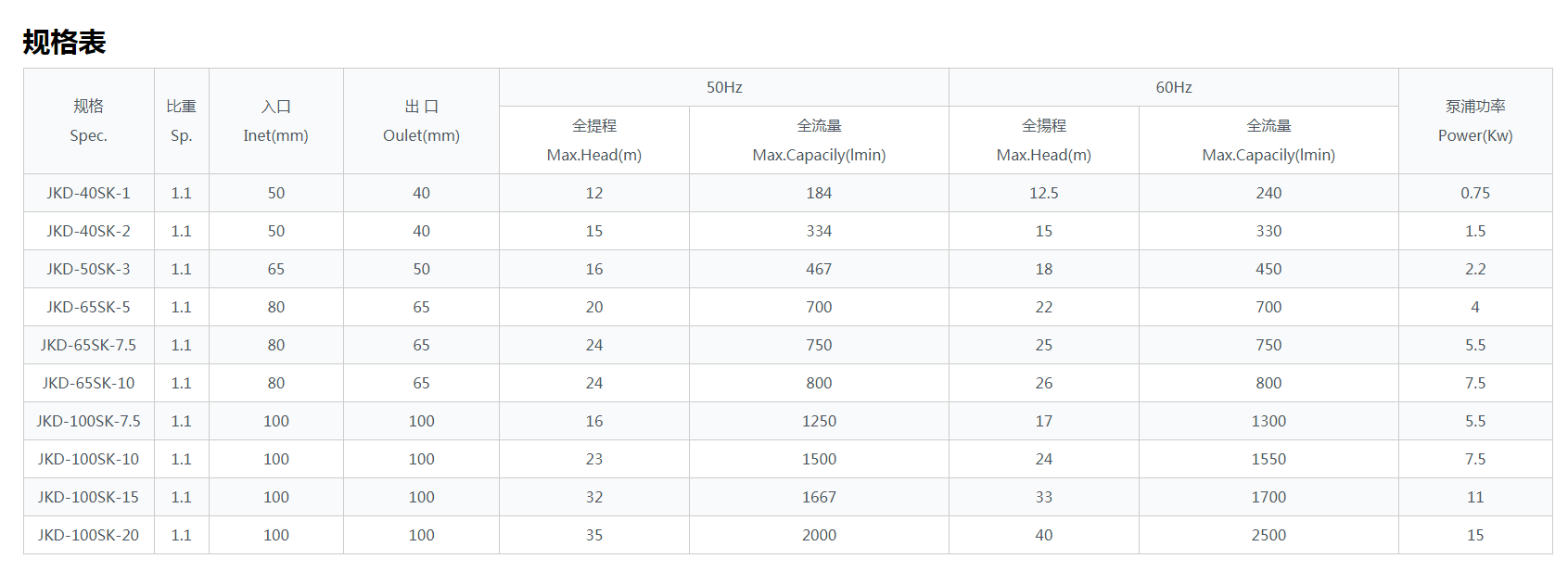Viewport: 1568px width, 572px height.
Task: Click the JKD-65SK-7.5 model cell
Action: [x=88, y=345]
